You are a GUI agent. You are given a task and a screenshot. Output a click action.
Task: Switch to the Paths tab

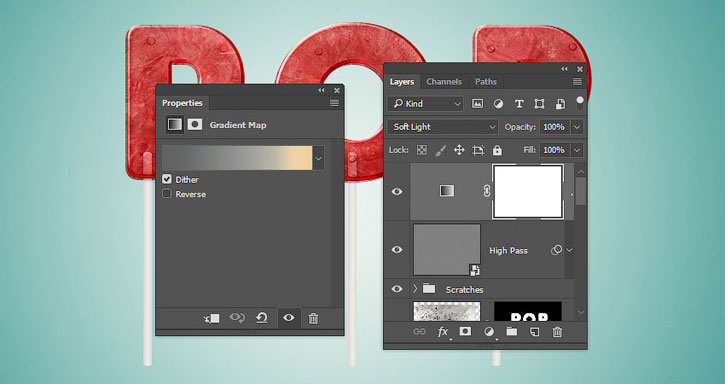tap(485, 82)
